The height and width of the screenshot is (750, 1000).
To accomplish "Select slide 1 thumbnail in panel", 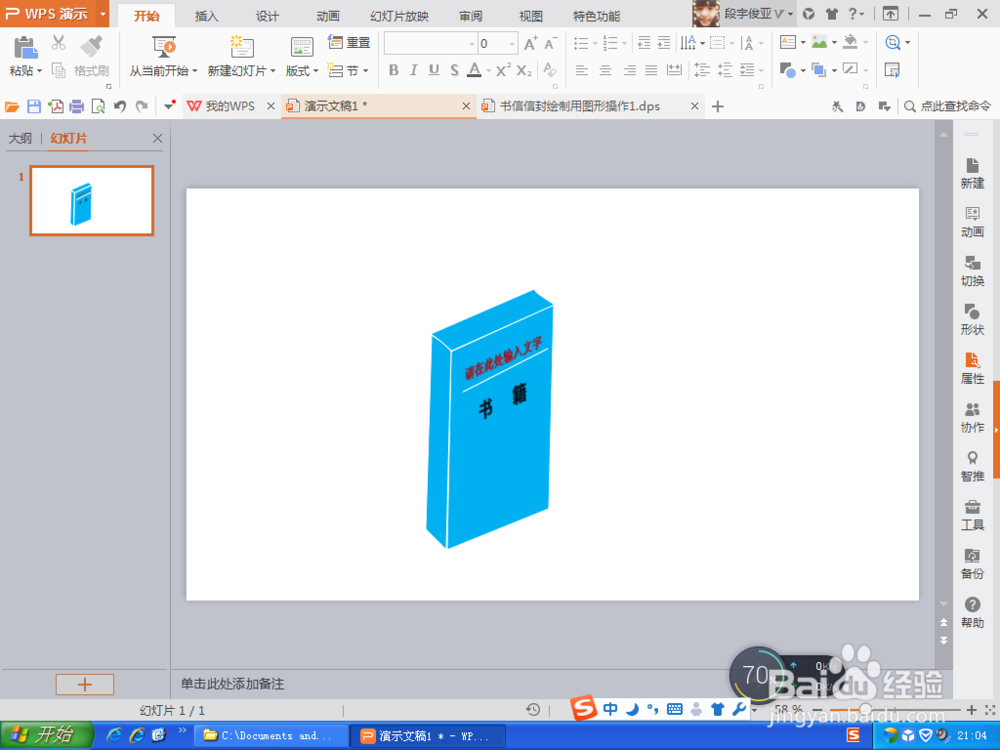I will pyautogui.click(x=92, y=201).
